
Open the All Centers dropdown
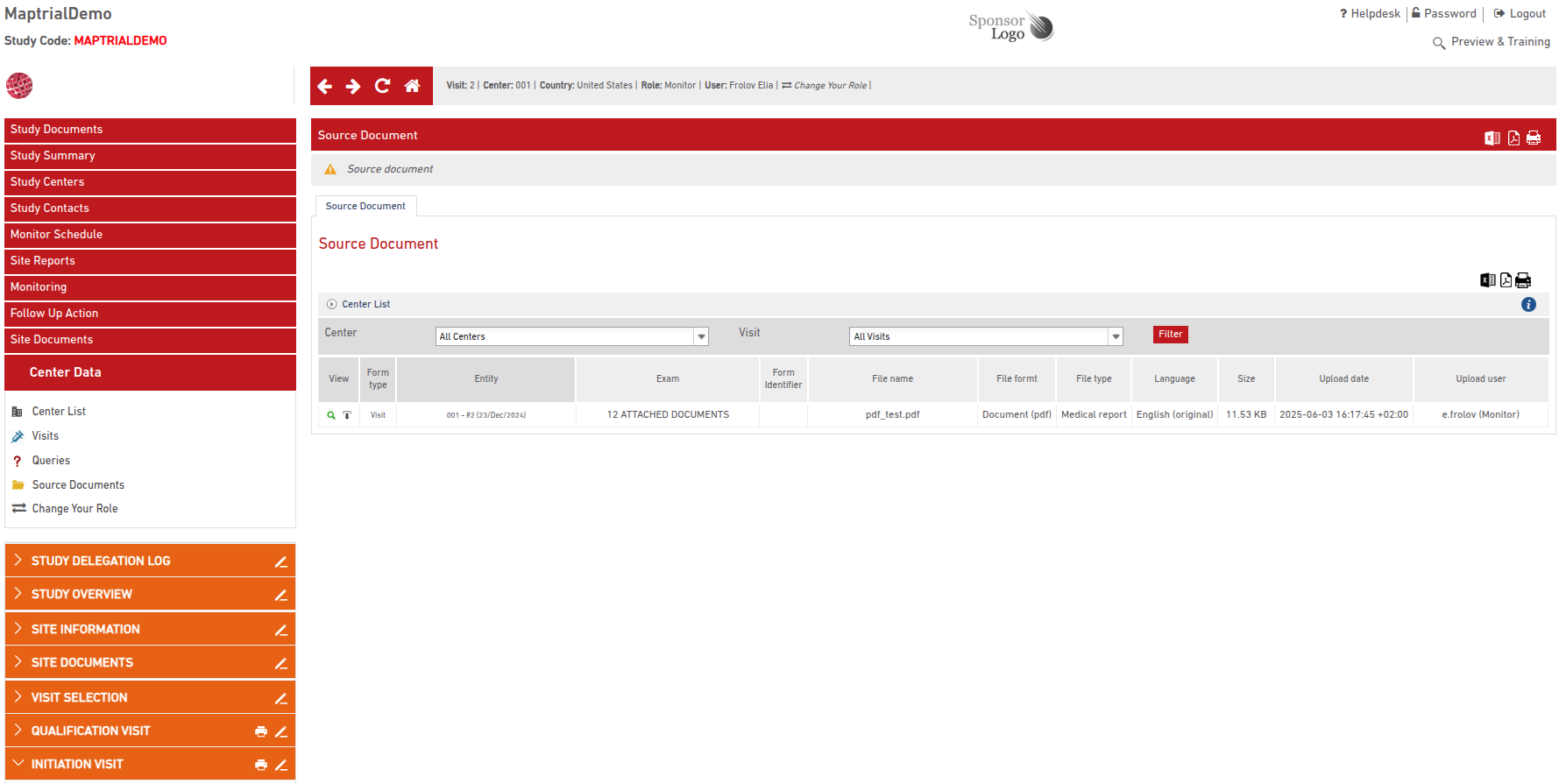(572, 336)
